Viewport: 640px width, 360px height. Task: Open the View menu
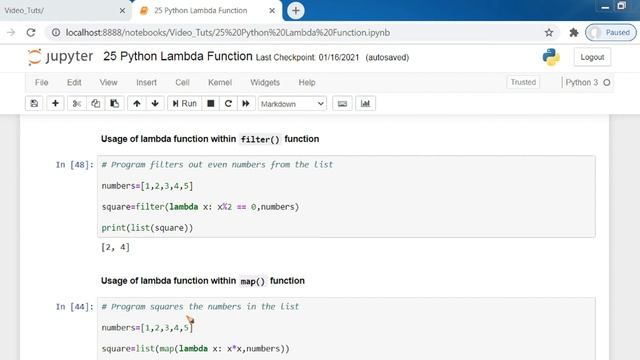(x=109, y=82)
